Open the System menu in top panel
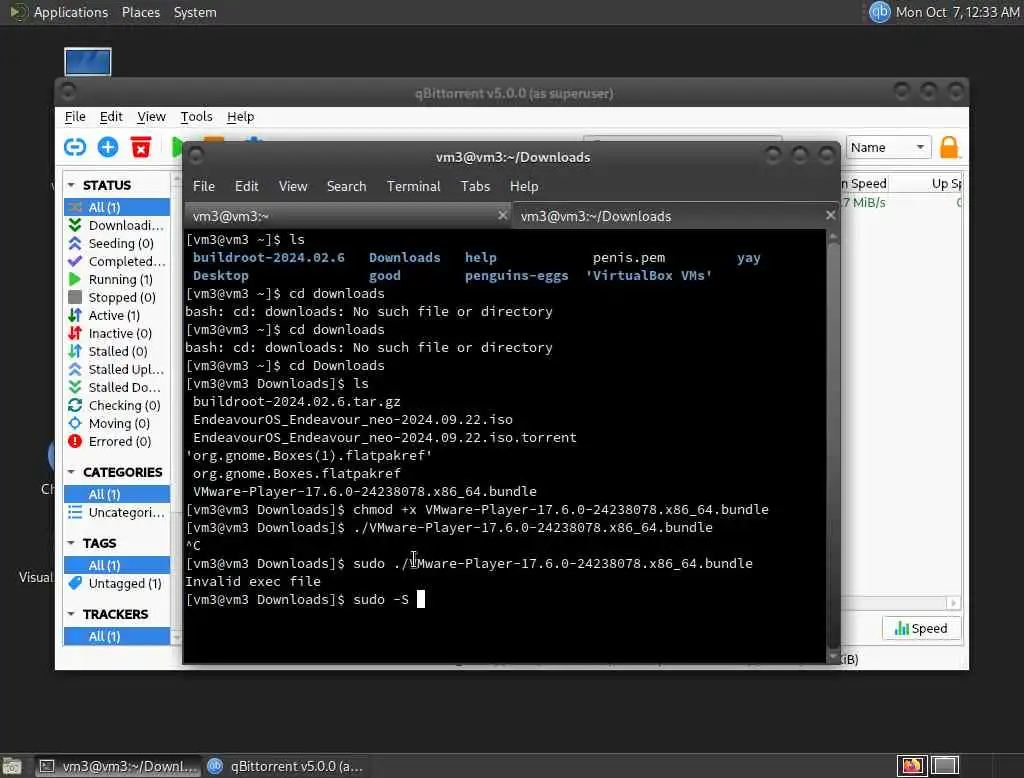1024x778 pixels. pyautogui.click(x=195, y=12)
